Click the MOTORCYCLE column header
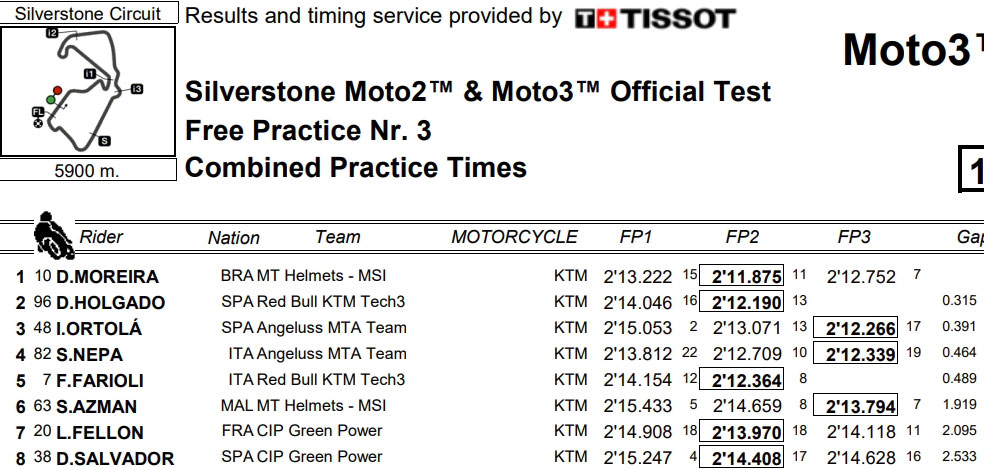The width and height of the screenshot is (984, 470). [514, 237]
